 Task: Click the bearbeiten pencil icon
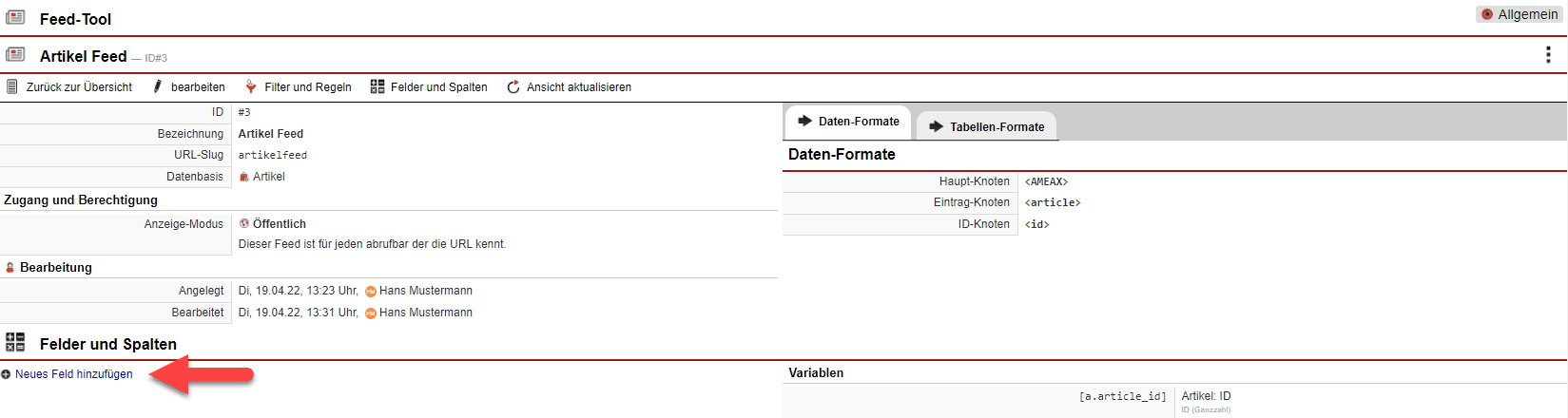tap(158, 87)
